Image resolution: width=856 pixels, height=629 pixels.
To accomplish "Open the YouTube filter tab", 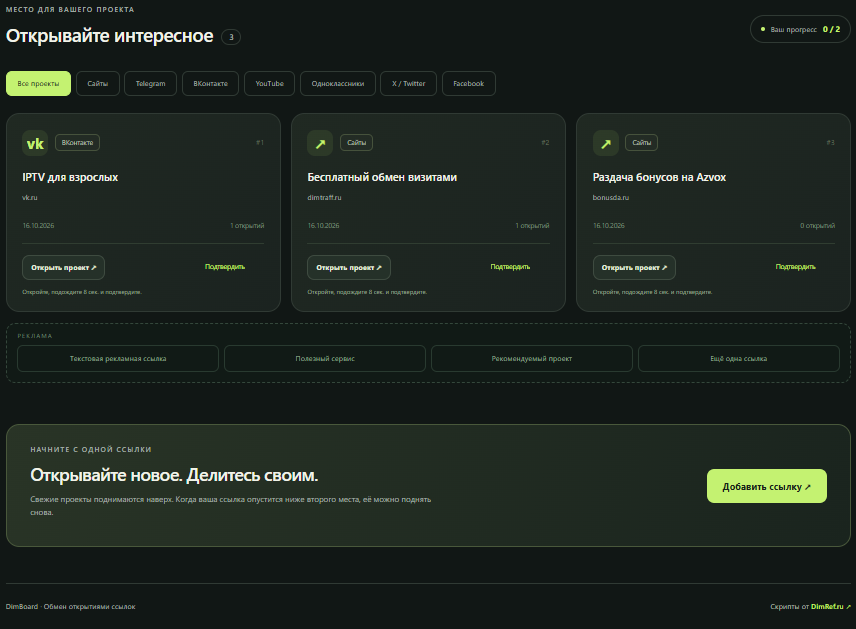I will pos(270,84).
